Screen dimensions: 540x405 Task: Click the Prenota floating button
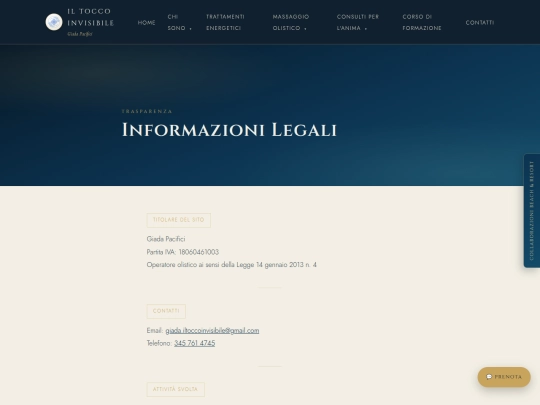504,377
